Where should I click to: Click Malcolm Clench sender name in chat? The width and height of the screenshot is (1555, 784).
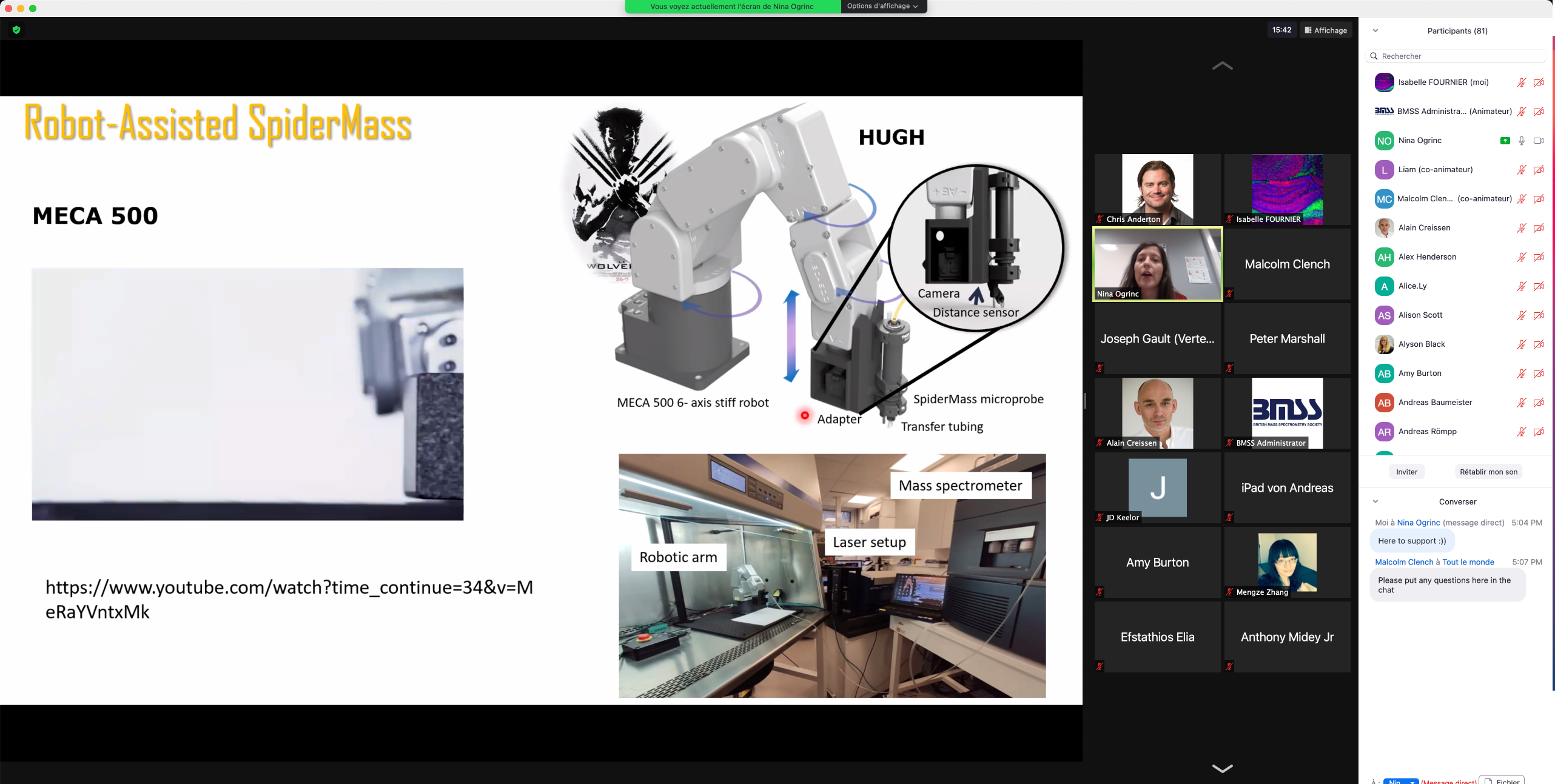click(x=1403, y=562)
